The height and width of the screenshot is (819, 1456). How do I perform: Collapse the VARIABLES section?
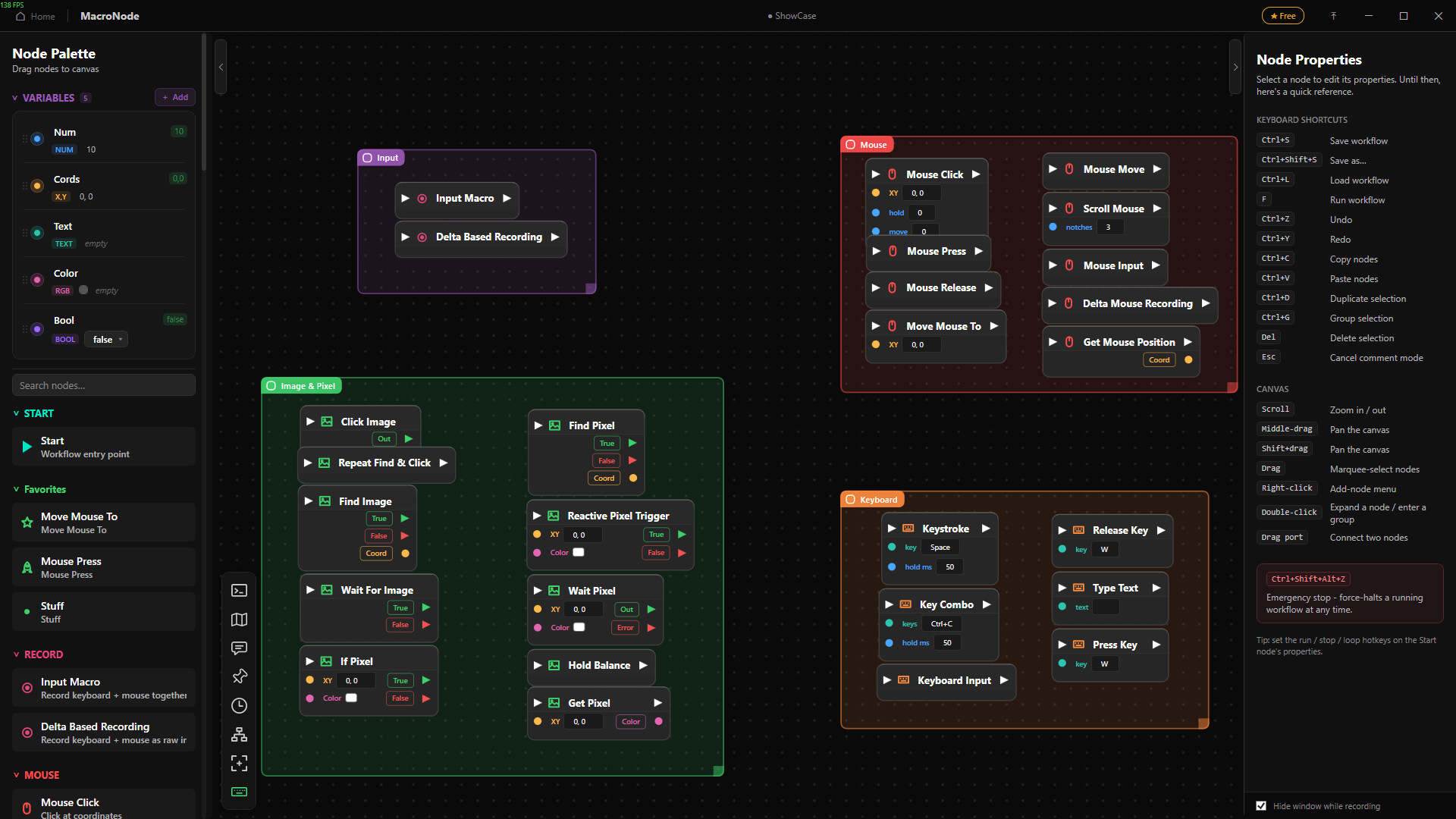15,98
